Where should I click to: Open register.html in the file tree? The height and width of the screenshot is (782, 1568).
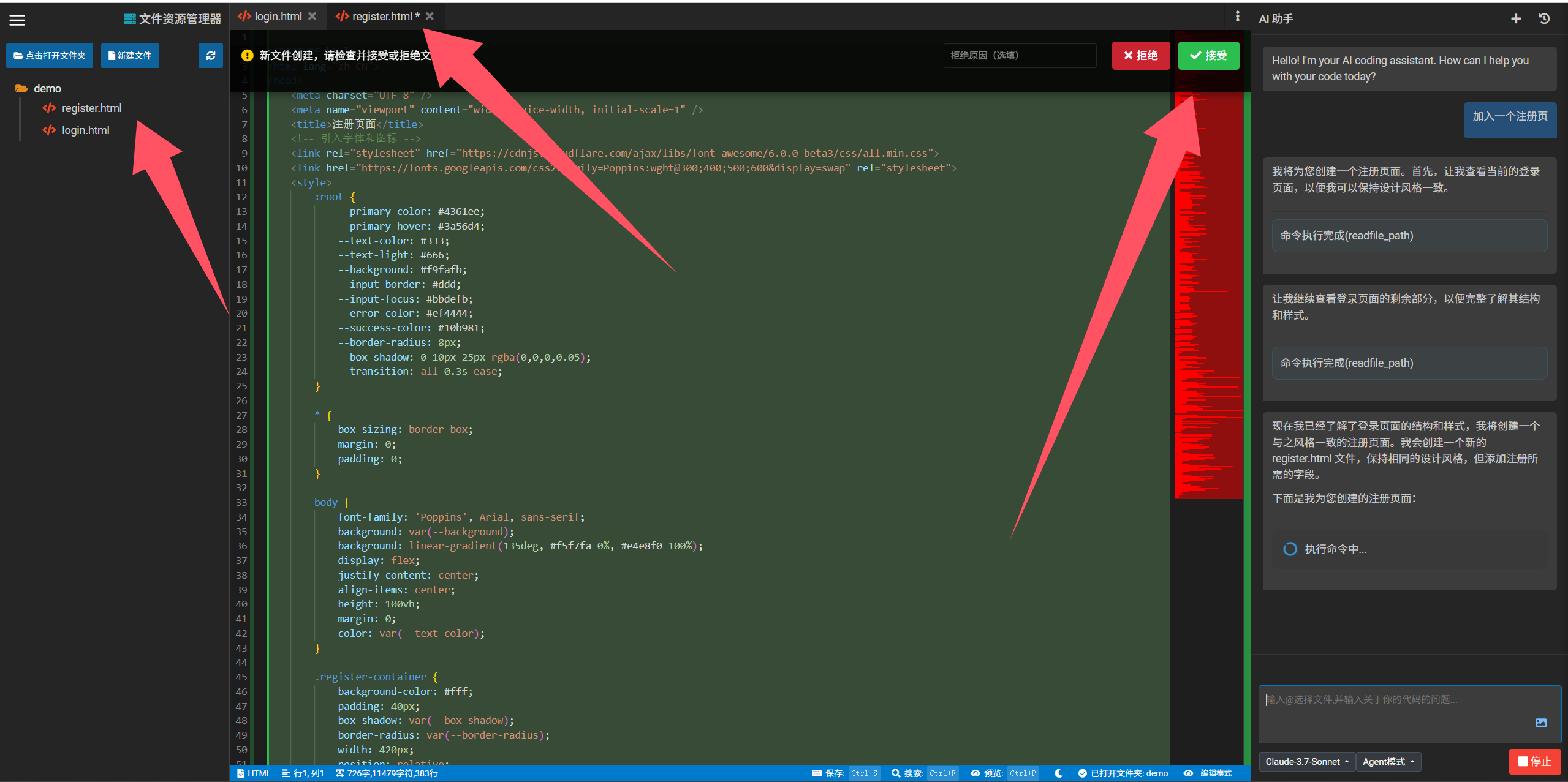82,108
